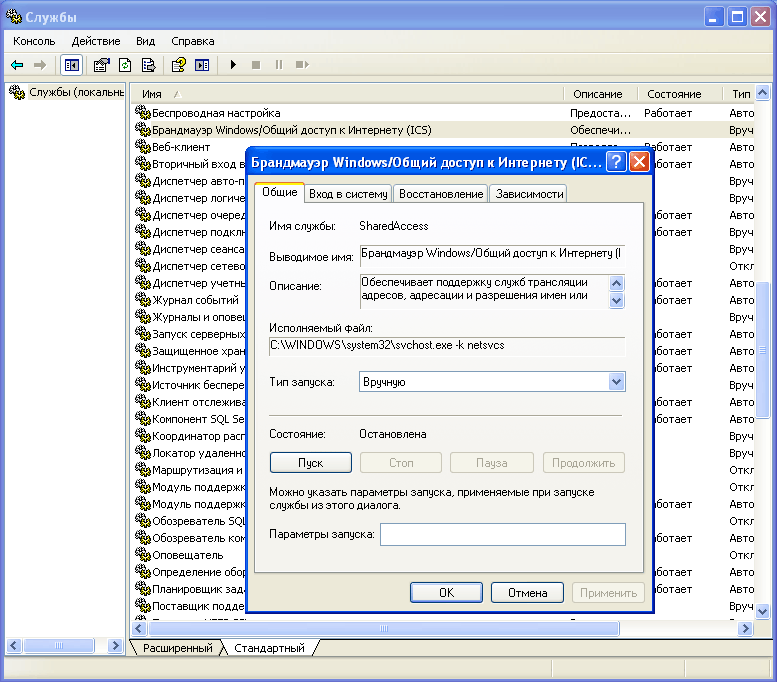Select the Беспроводная настройка service row
This screenshot has width=777, height=682.
click(444, 113)
